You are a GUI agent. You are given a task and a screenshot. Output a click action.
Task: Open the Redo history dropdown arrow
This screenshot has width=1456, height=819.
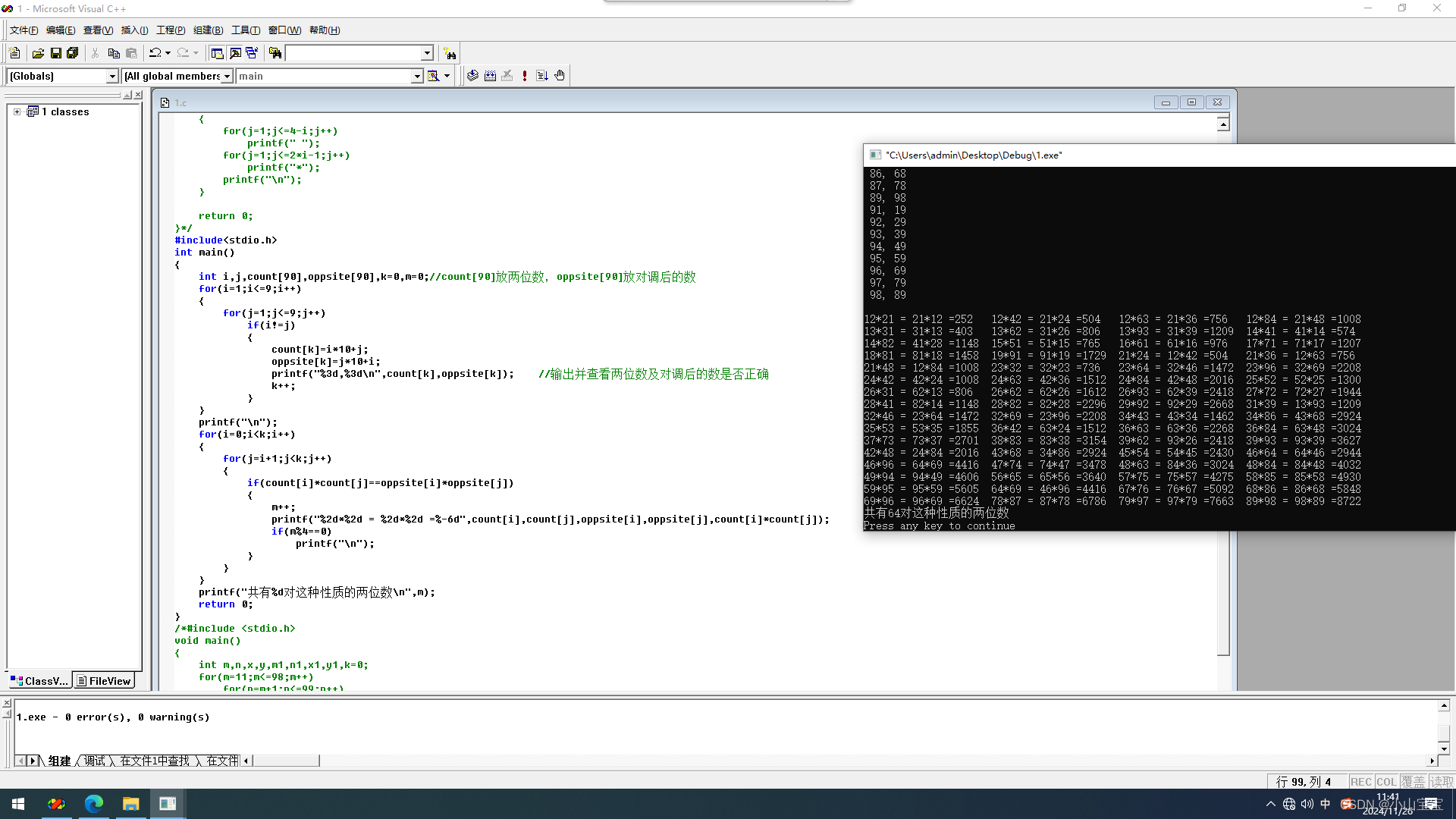point(196,53)
